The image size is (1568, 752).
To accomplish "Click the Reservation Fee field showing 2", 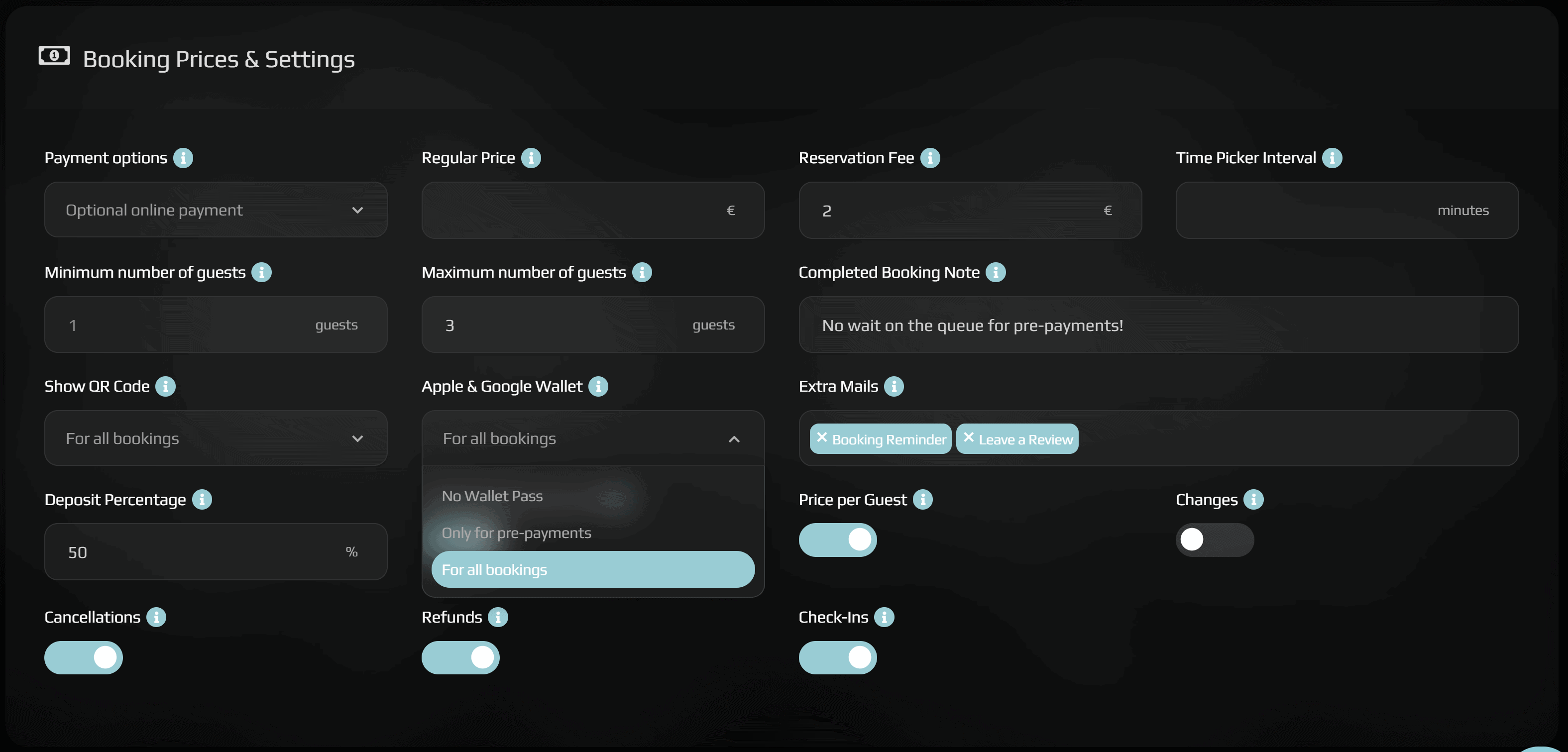I will pyautogui.click(x=970, y=210).
